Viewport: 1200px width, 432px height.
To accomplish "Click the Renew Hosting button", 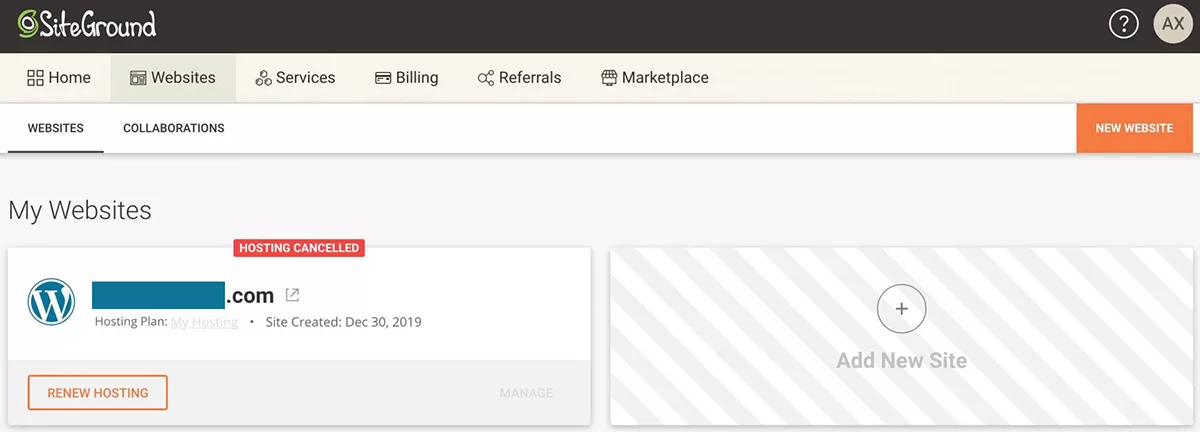I will coord(97,393).
